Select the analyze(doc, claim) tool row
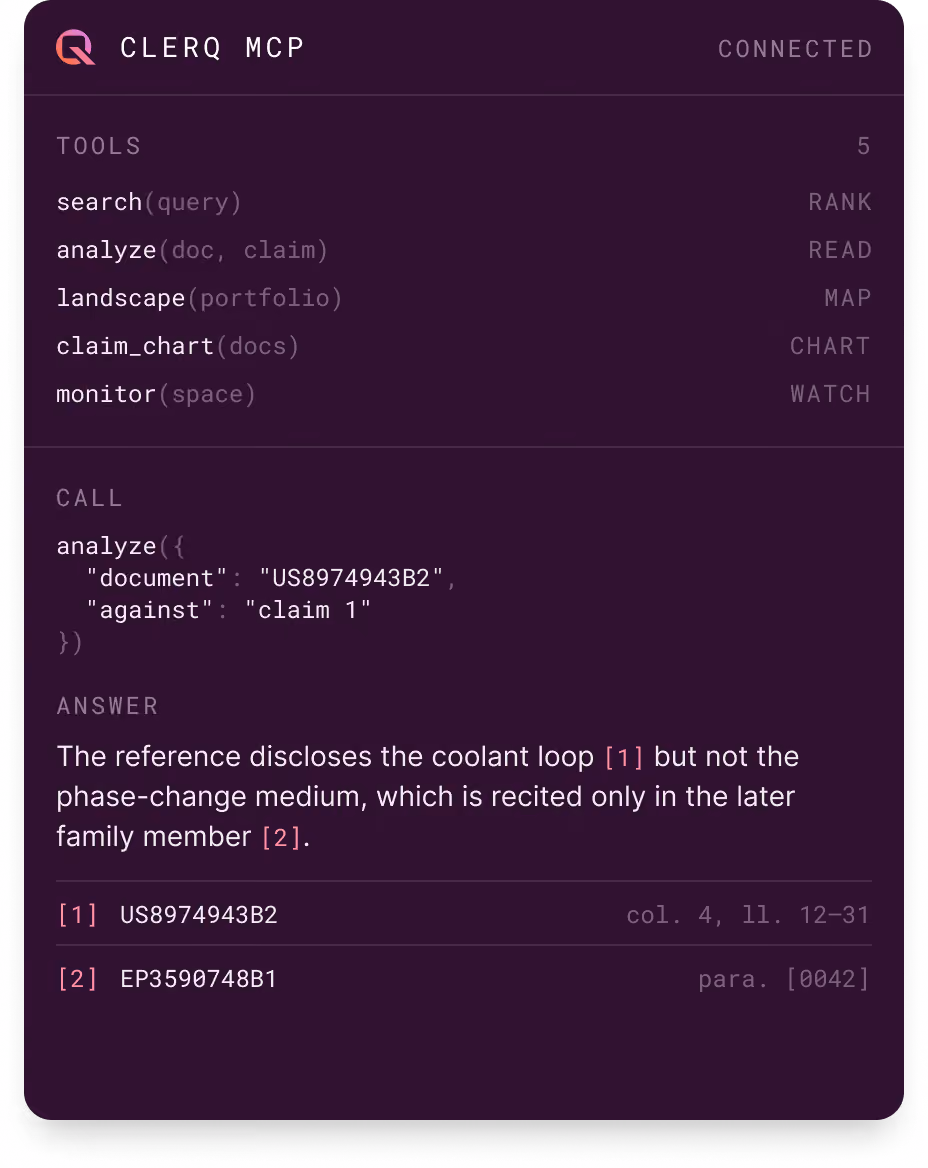 point(464,250)
